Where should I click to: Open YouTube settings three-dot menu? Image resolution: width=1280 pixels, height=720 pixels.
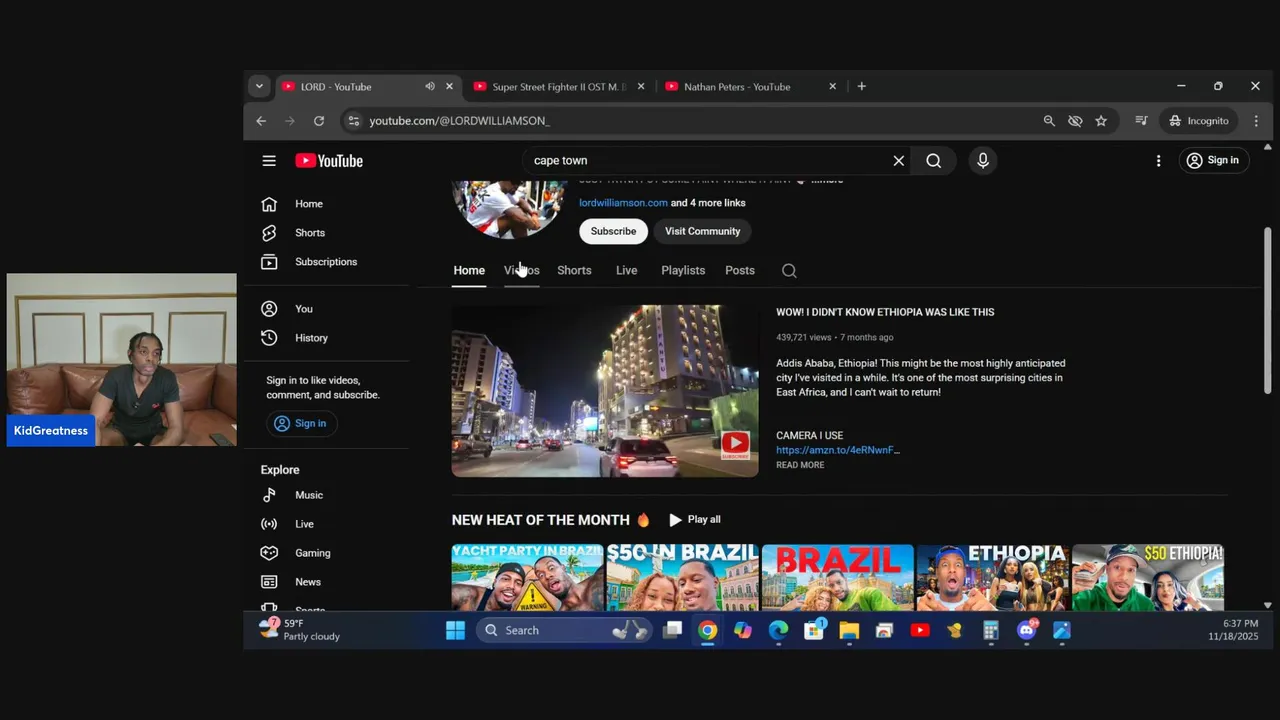pyautogui.click(x=1158, y=161)
